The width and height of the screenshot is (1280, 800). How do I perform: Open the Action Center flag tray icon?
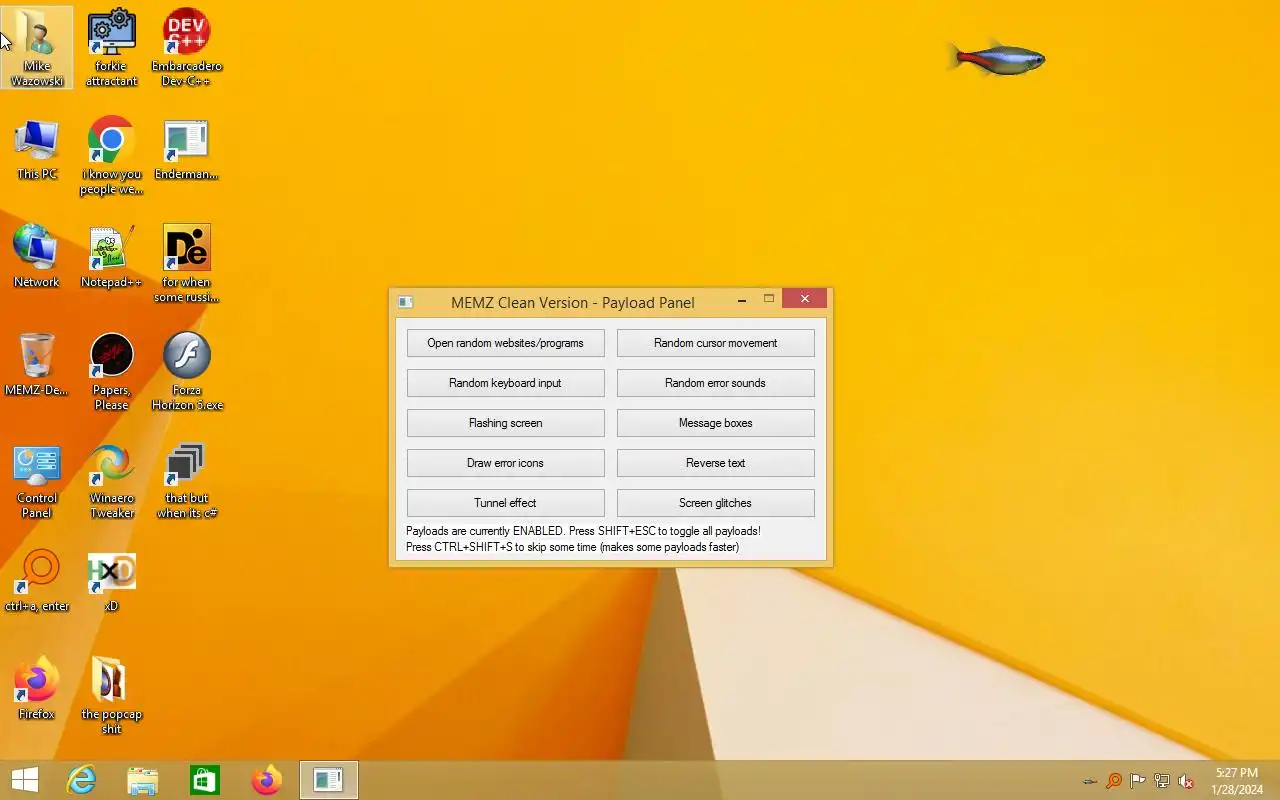click(1138, 781)
